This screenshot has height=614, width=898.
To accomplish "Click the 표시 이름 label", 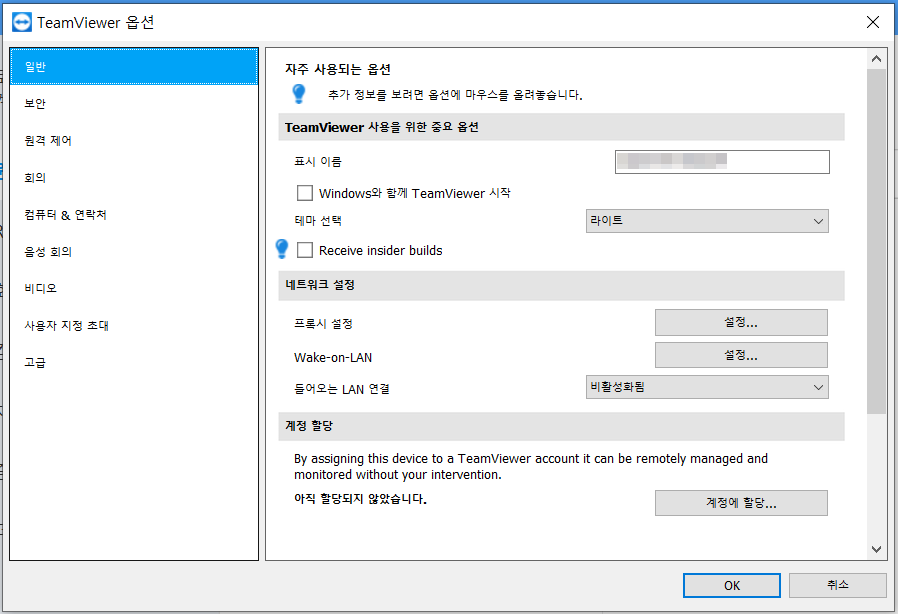I will point(317,162).
